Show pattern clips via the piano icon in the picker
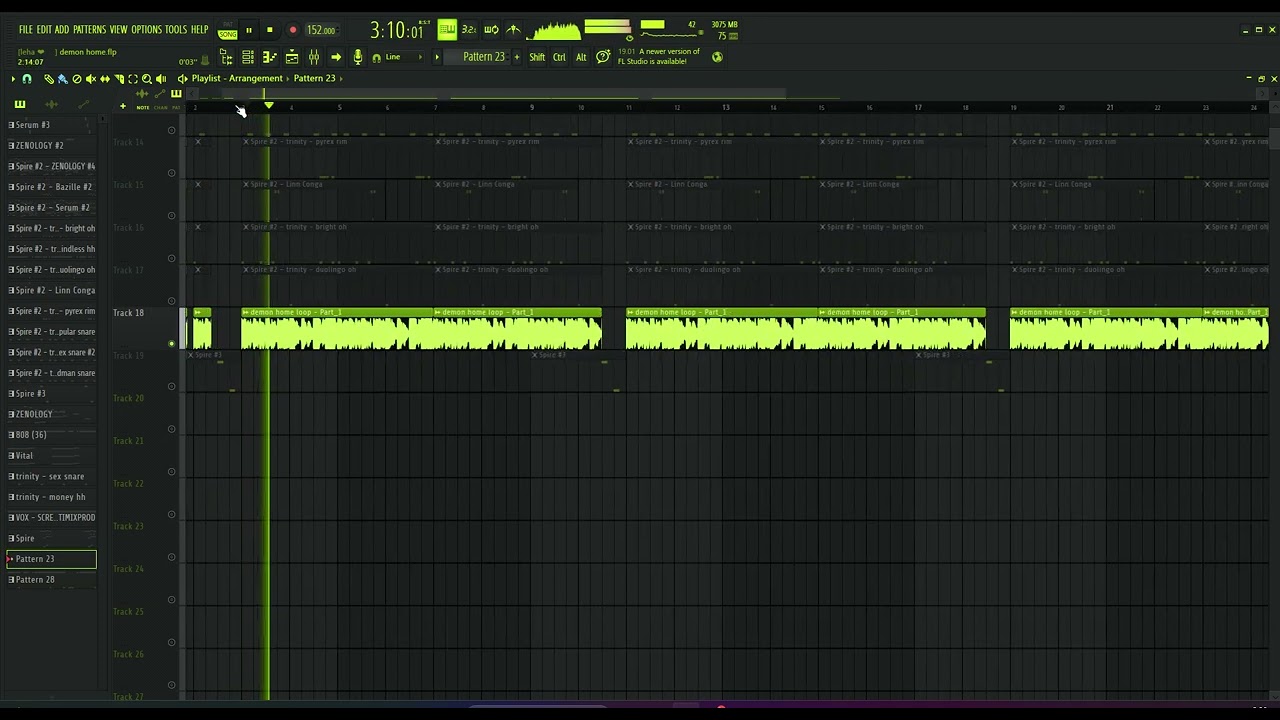 [x=19, y=104]
